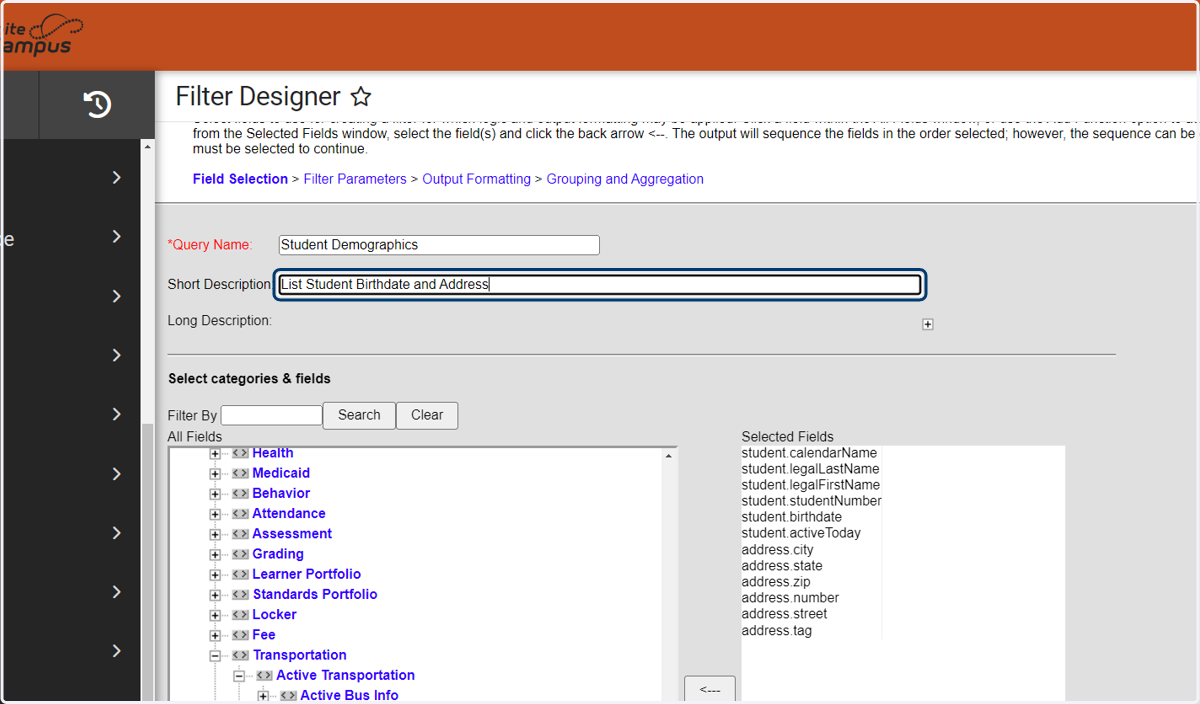Select the Active Bus Info node

(349, 695)
